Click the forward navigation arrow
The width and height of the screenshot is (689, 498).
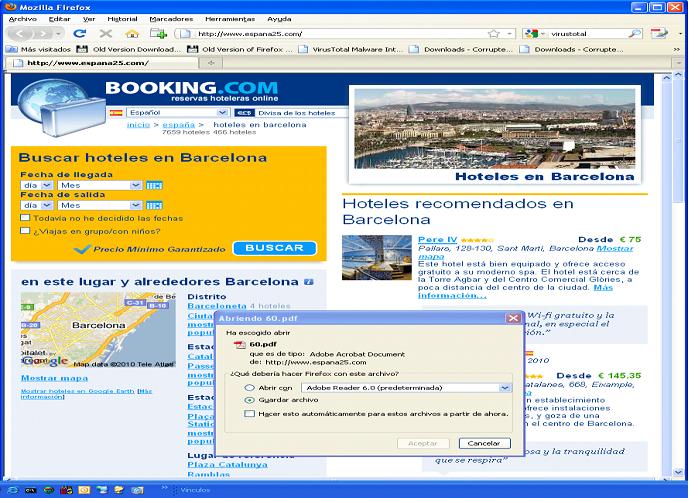pyautogui.click(x=43, y=33)
